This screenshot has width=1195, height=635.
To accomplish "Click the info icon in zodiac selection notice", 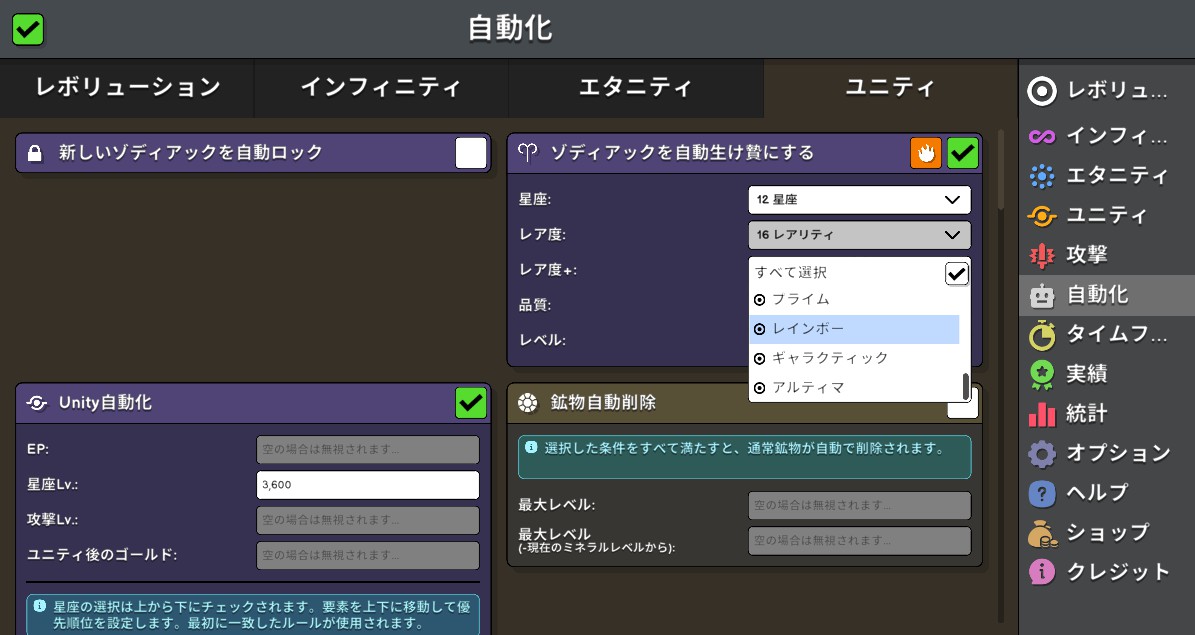I will (x=40, y=607).
